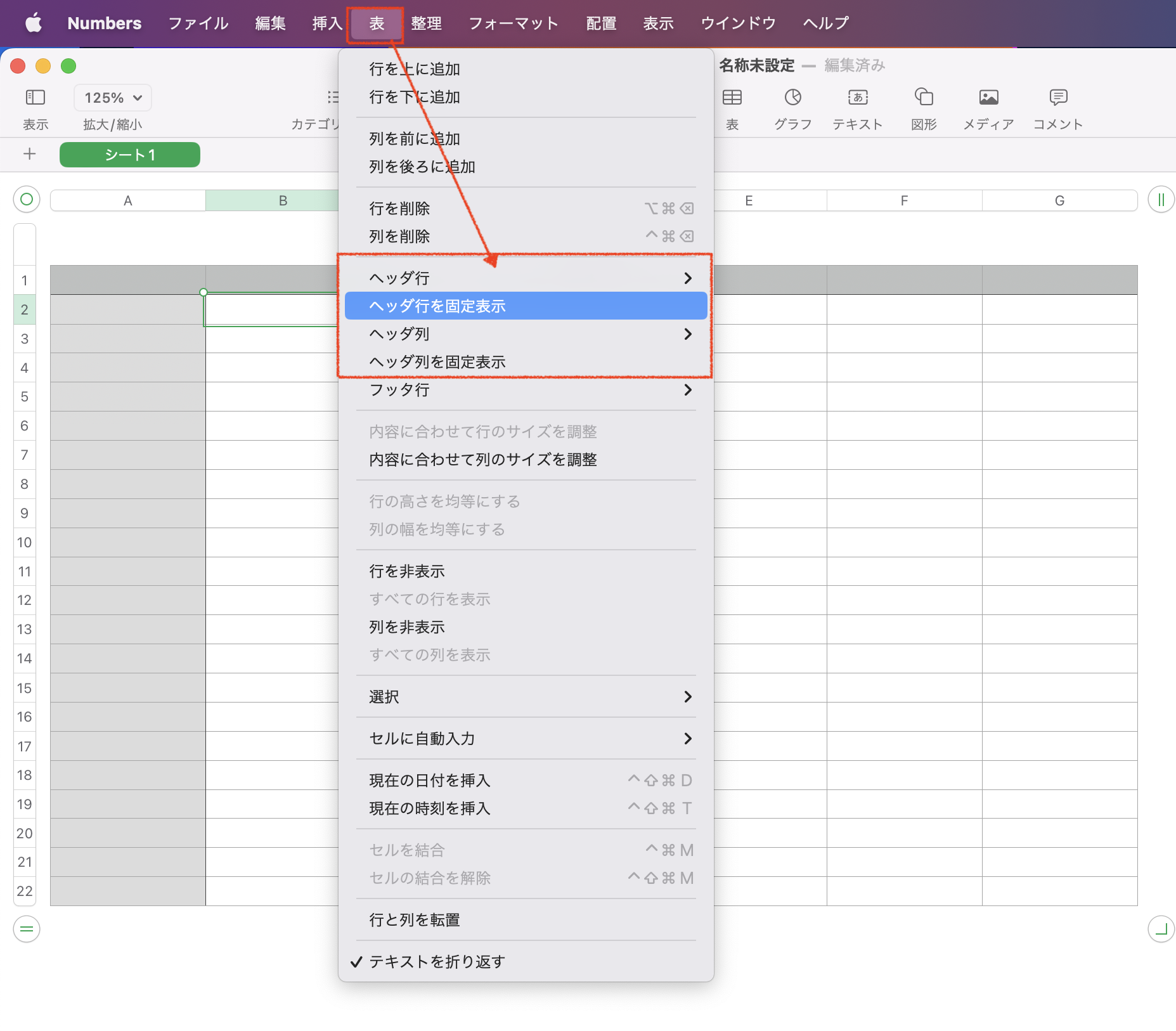Click the Comment (コメント) toolbar icon
The width and height of the screenshot is (1176, 1031).
(x=1058, y=98)
